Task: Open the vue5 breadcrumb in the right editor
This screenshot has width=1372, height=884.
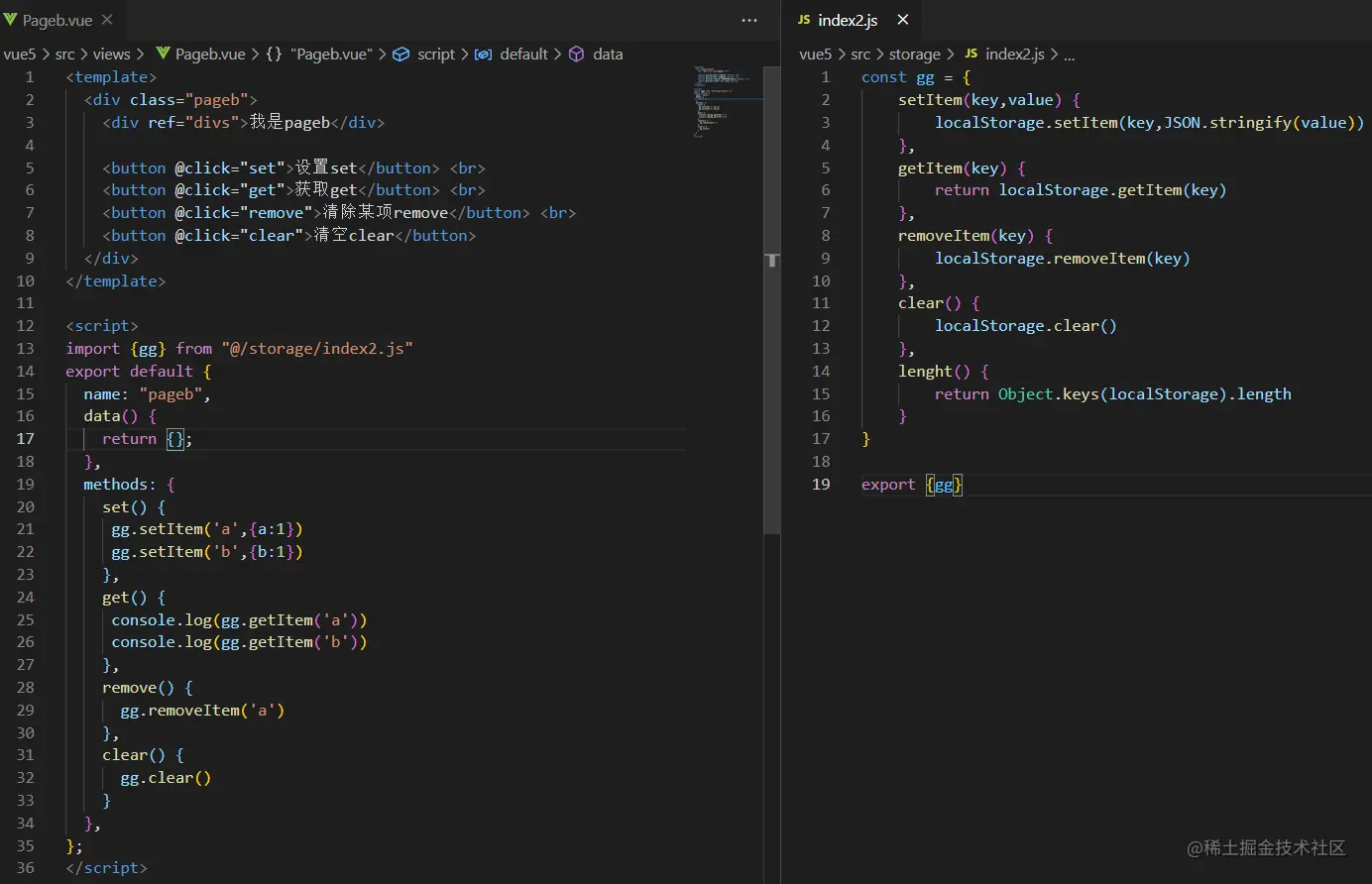Action: click(x=816, y=55)
